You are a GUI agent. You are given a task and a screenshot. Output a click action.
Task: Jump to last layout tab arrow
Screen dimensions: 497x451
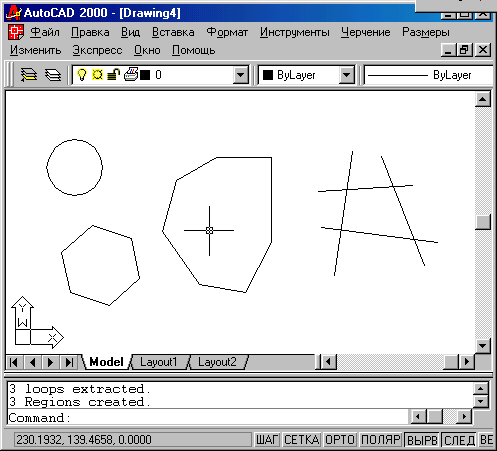[x=69, y=362]
